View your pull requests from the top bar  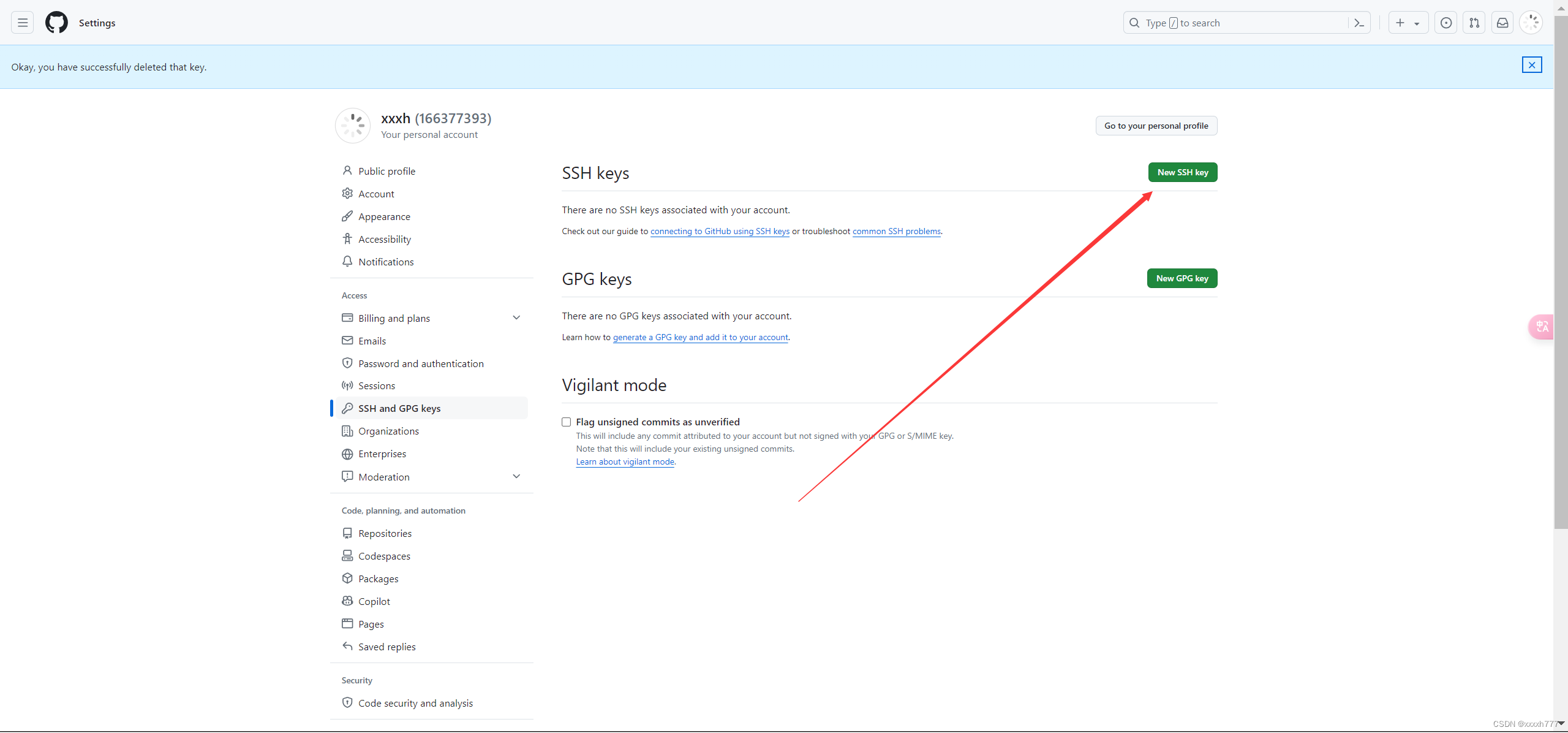tap(1474, 22)
